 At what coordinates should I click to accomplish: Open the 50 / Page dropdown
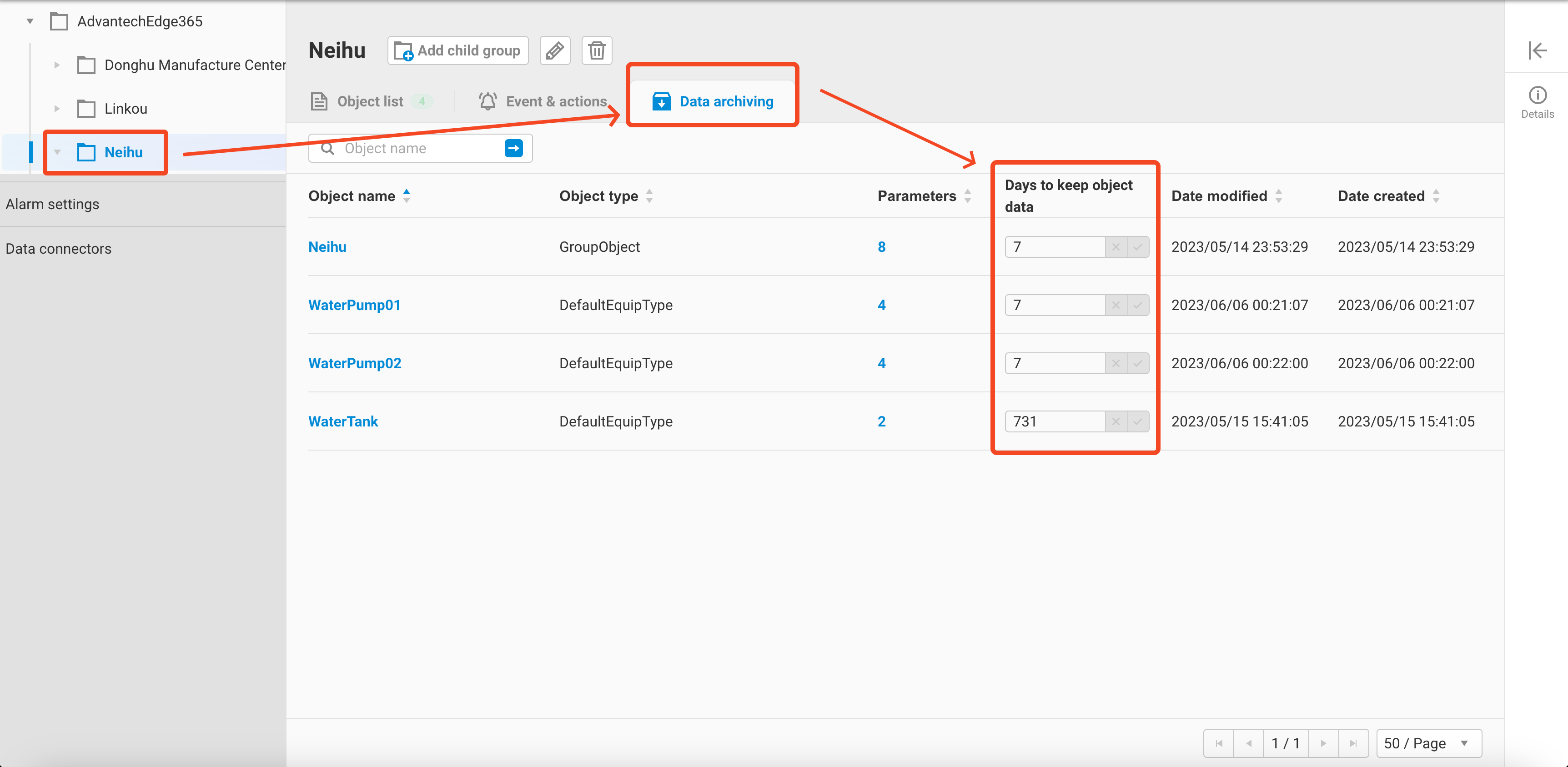tap(1428, 743)
